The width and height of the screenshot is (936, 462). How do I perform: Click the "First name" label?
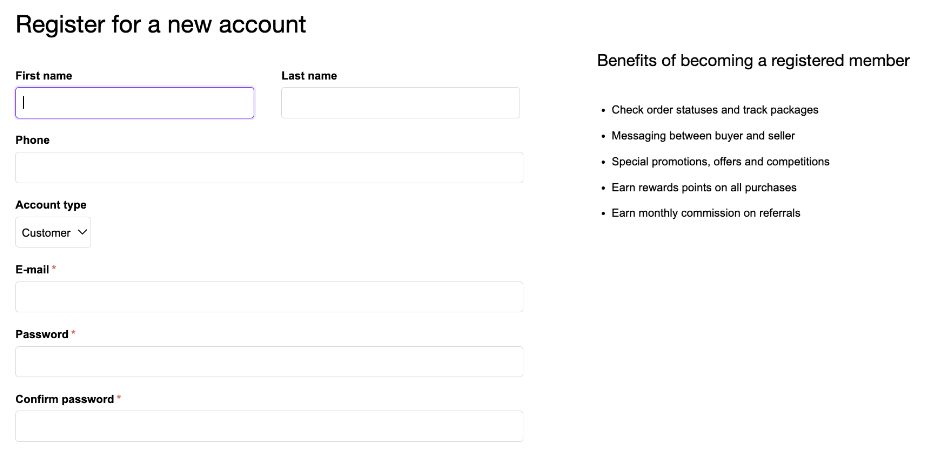pos(44,76)
